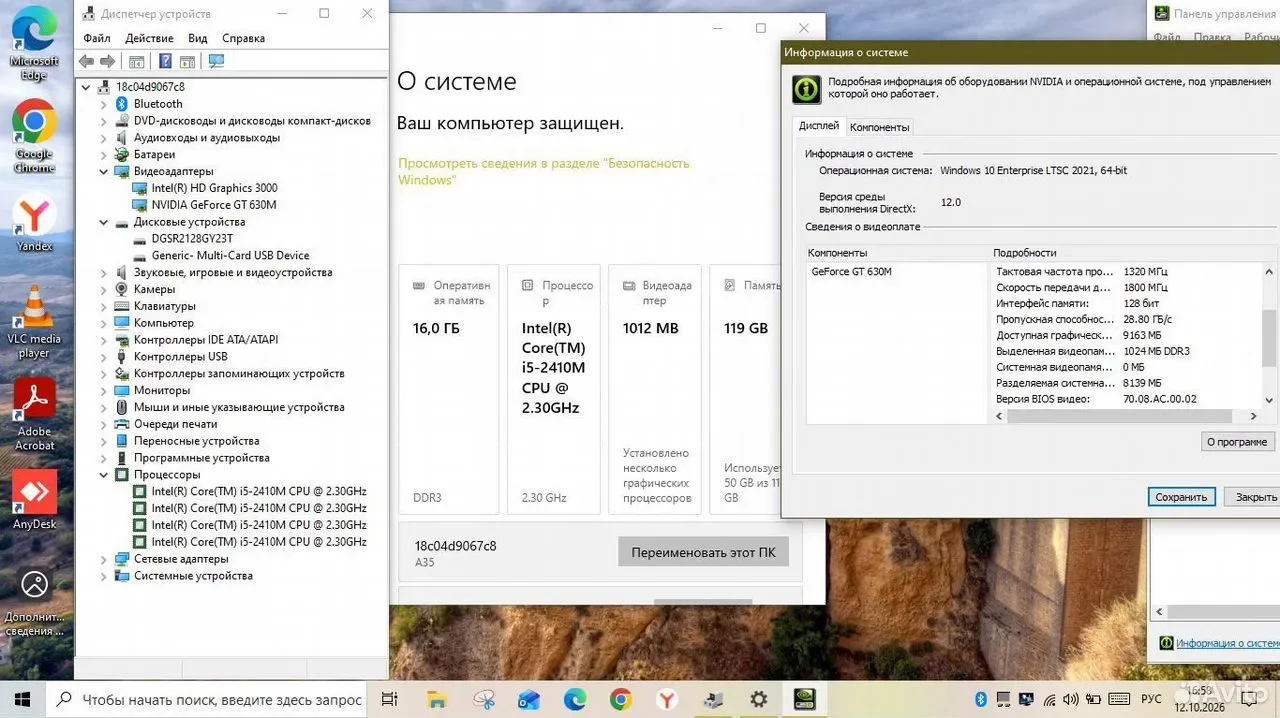Image resolution: width=1280 pixels, height=718 pixels.
Task: Click the Windows Start button
Action: pos(21,699)
